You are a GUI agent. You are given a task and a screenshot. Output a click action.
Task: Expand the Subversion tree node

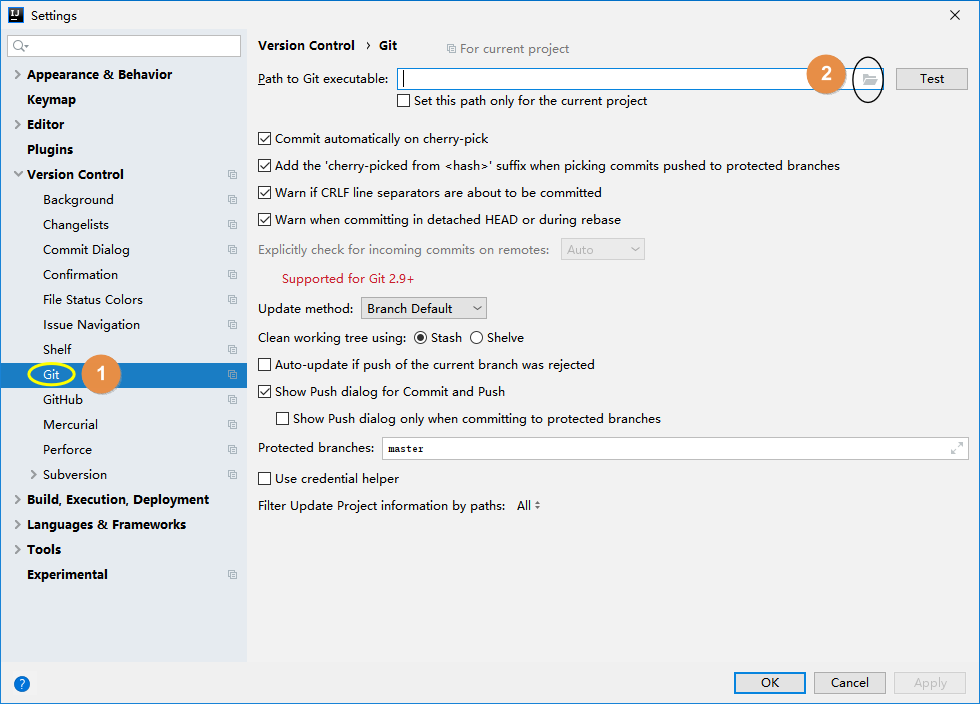pyautogui.click(x=34, y=475)
